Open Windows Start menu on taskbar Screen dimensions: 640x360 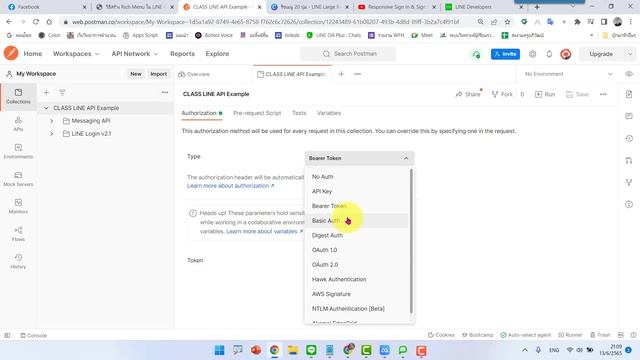[220, 350]
